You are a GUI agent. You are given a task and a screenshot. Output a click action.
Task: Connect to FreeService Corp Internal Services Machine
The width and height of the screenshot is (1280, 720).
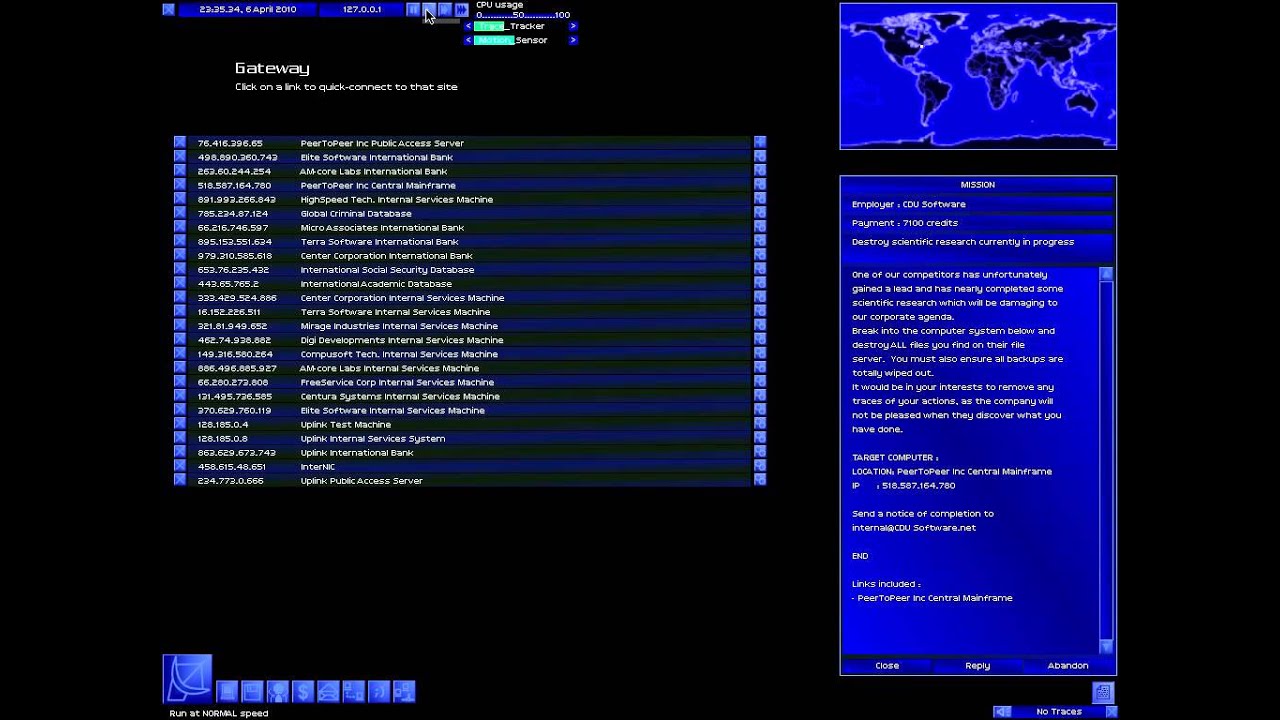(467, 382)
